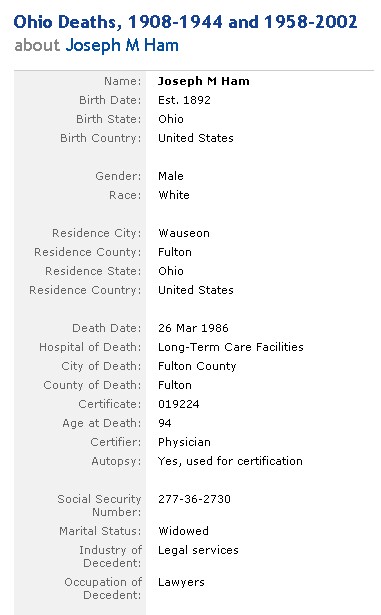The height and width of the screenshot is (615, 381).
Task: Click the Occupation value Lawyers
Action: [181, 582]
